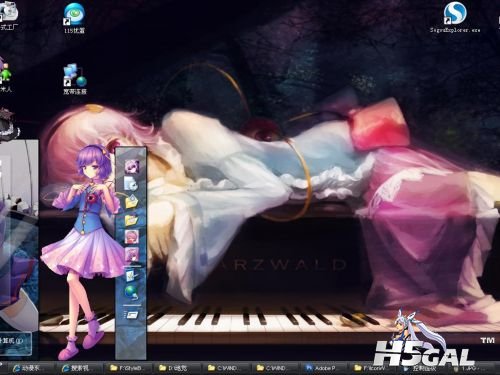
Task: Switch to the F:\icon folder taskbar button
Action: pos(372,368)
